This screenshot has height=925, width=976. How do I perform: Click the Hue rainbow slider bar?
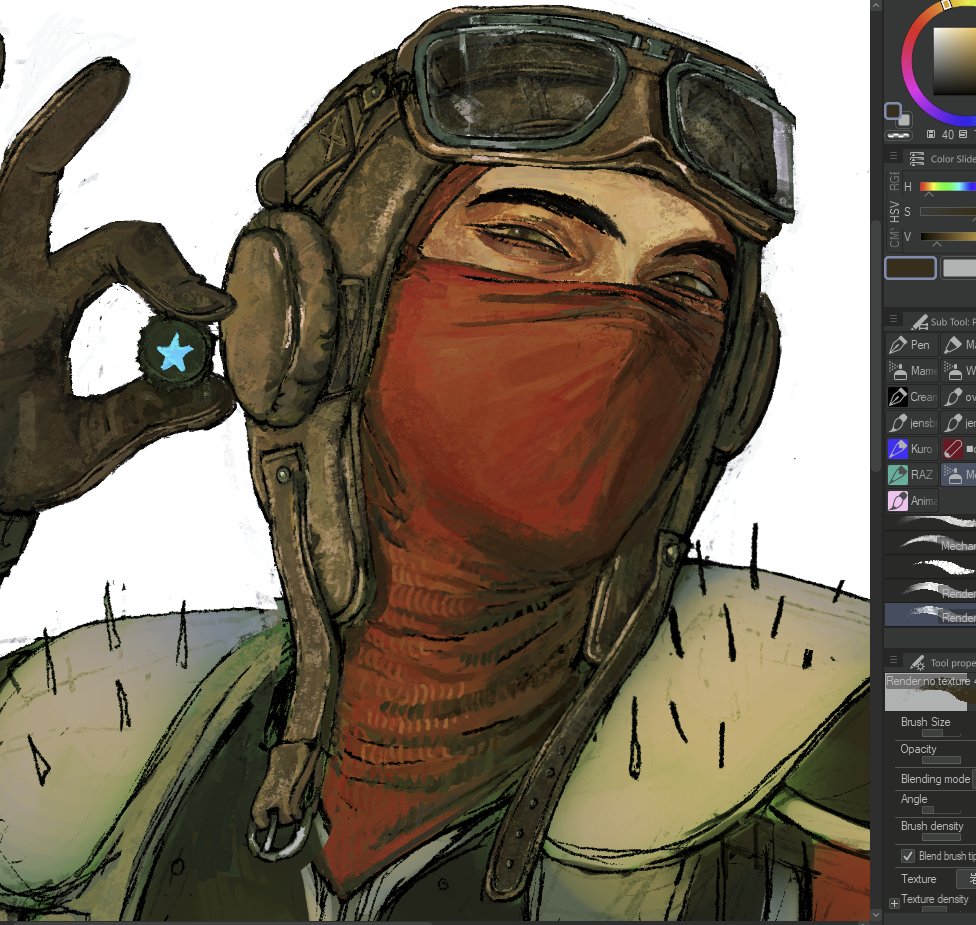(x=947, y=187)
